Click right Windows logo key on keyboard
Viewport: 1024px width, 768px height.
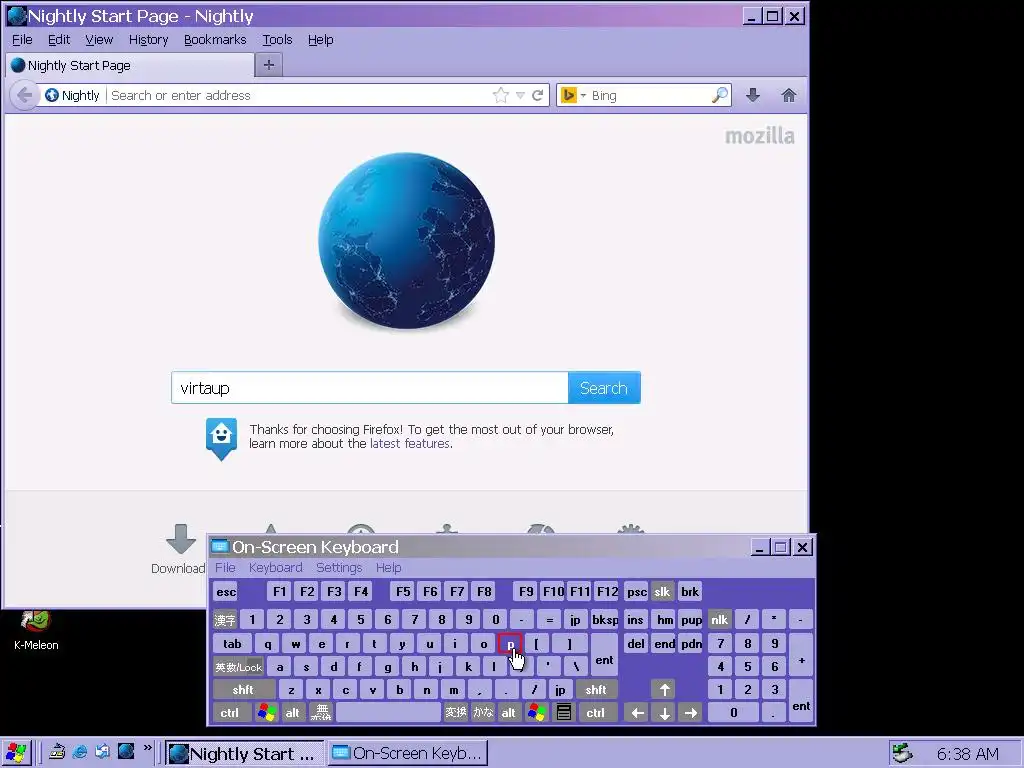[537, 712]
